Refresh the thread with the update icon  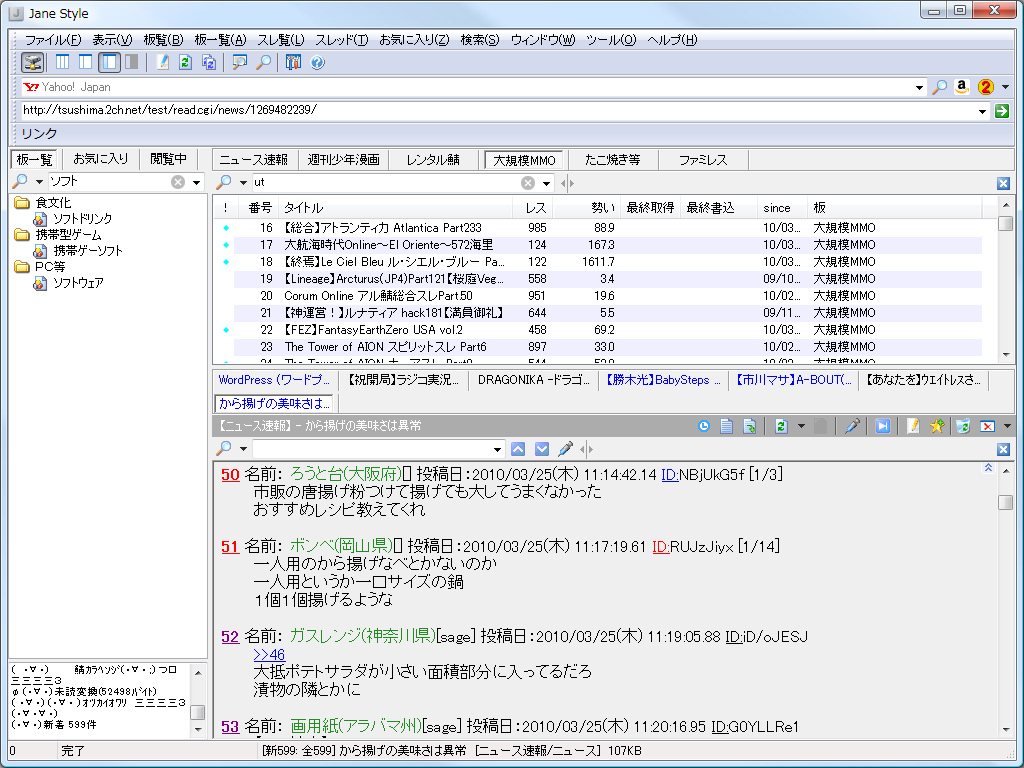781,426
